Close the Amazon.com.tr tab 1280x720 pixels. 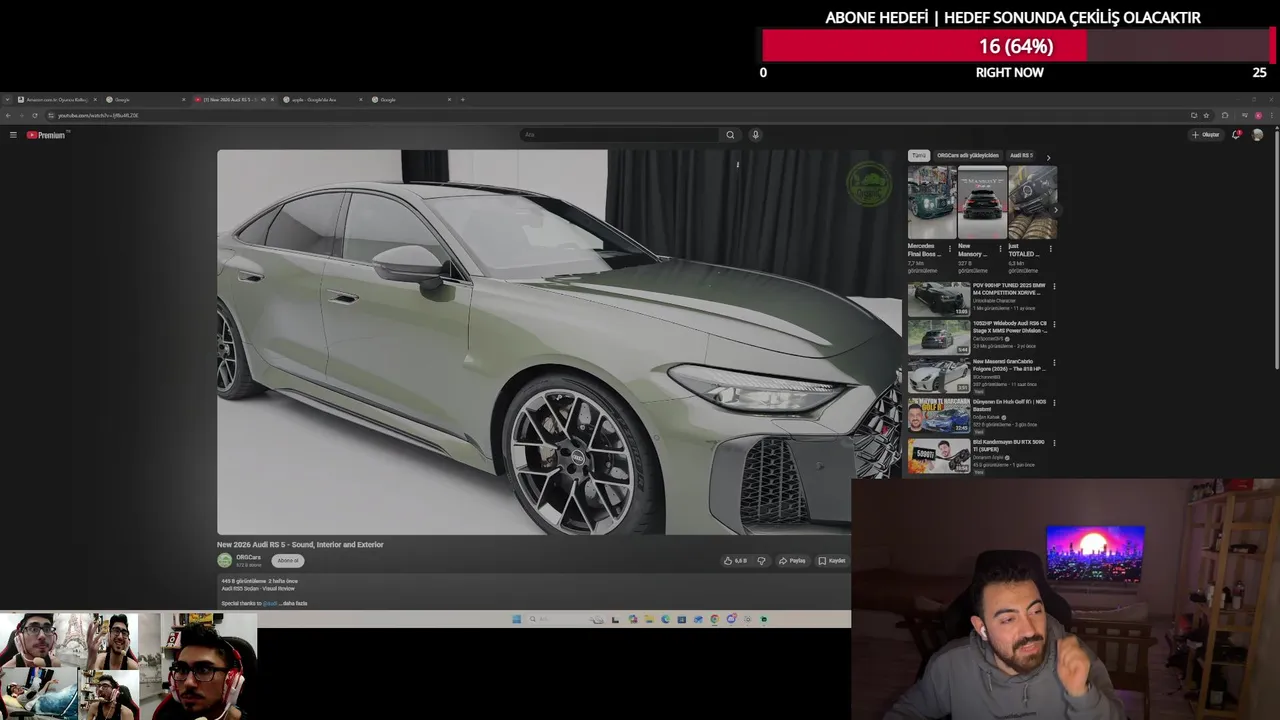click(x=96, y=99)
